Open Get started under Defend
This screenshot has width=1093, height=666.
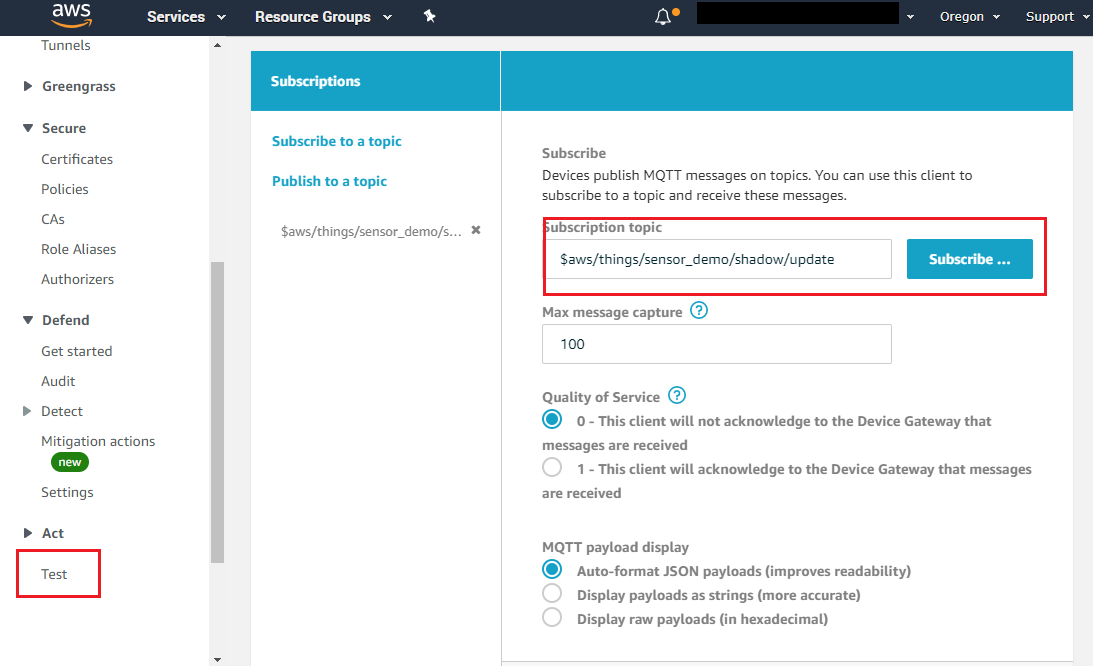77,351
